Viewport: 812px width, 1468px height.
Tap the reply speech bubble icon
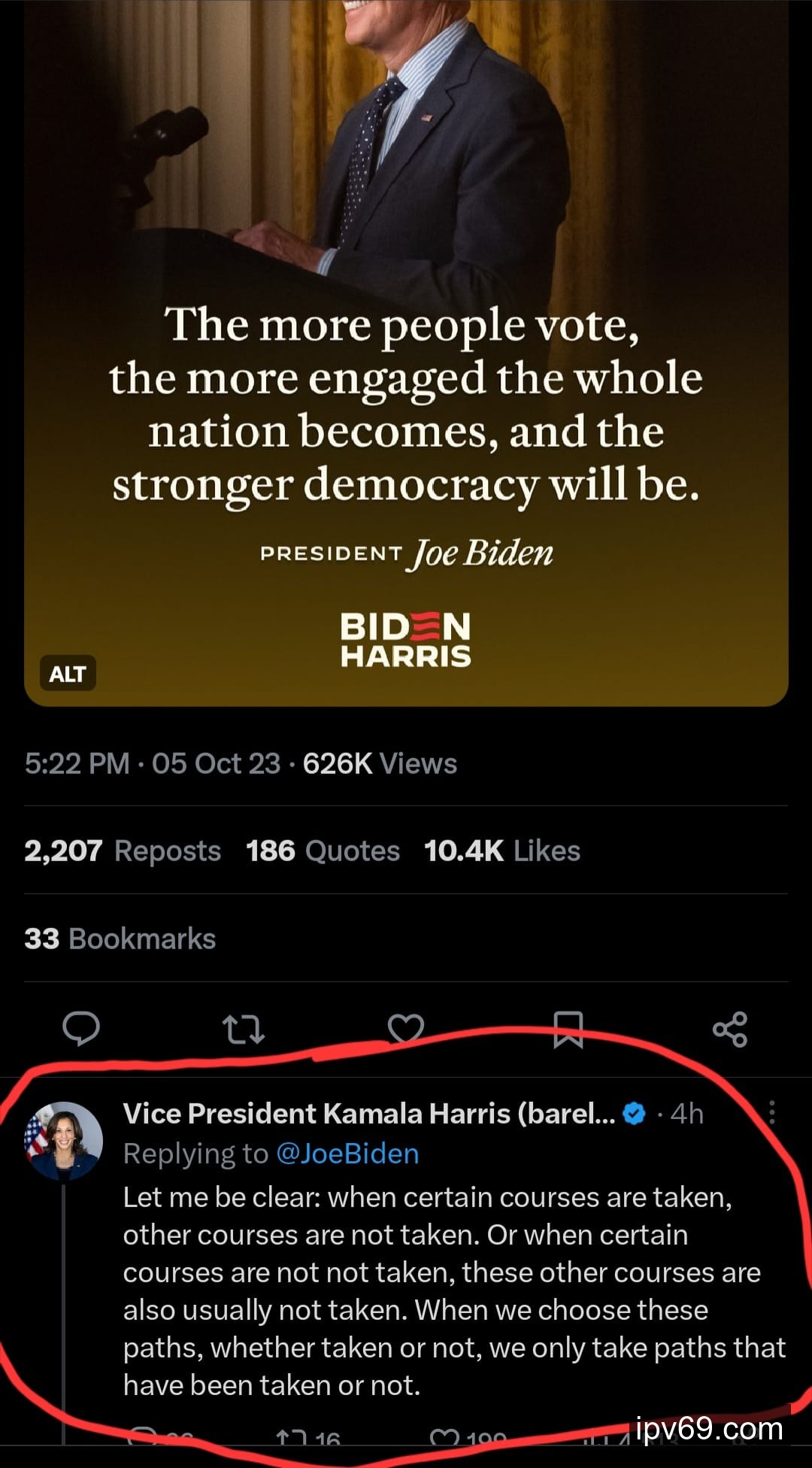(x=80, y=1029)
